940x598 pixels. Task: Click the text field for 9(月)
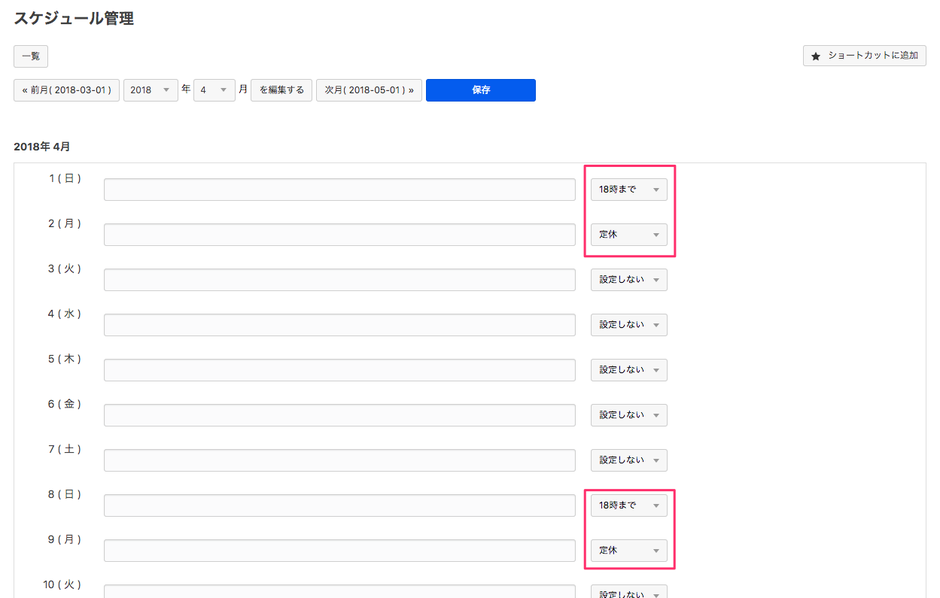click(339, 551)
